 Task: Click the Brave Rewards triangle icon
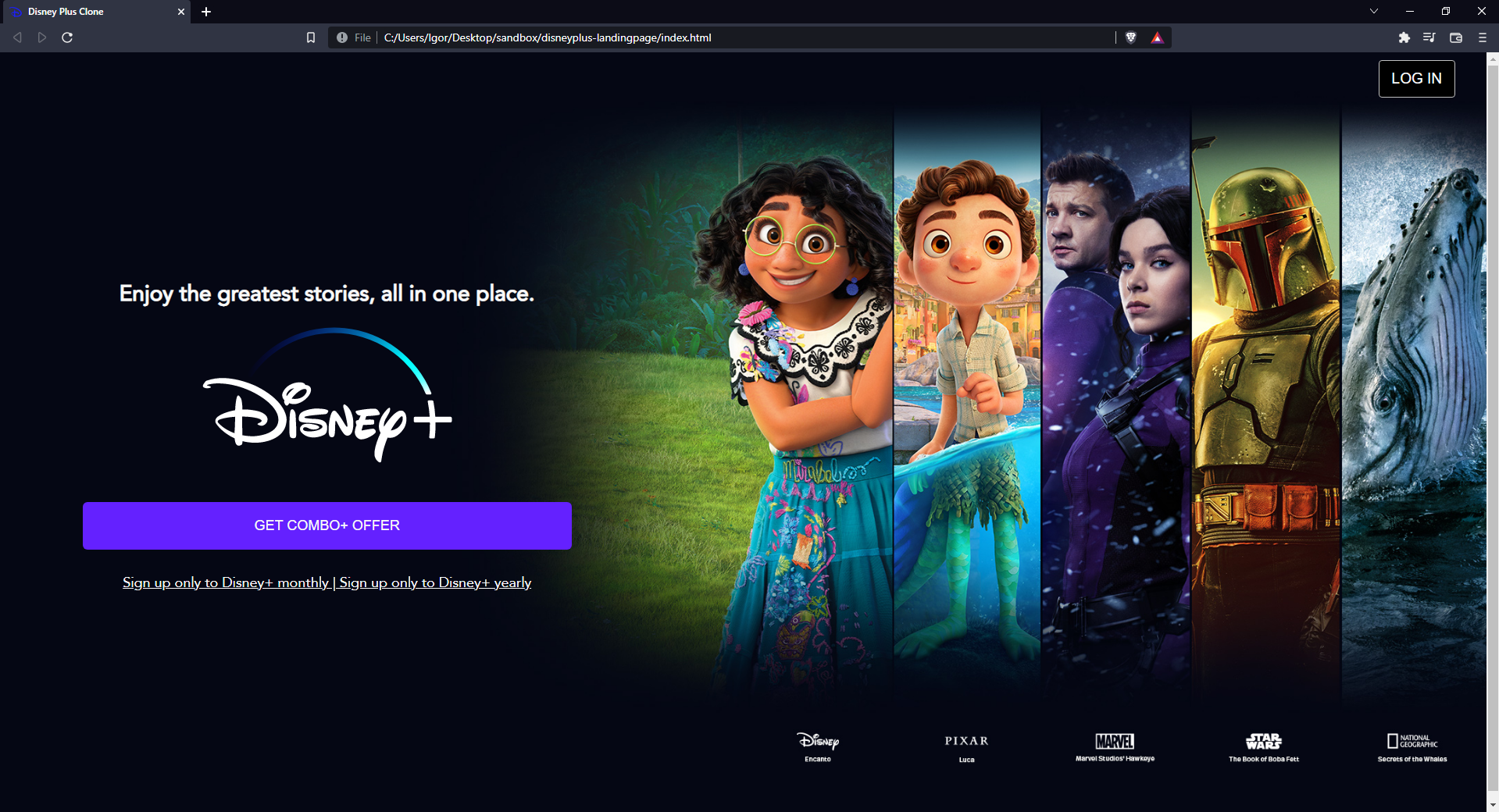point(1158,37)
